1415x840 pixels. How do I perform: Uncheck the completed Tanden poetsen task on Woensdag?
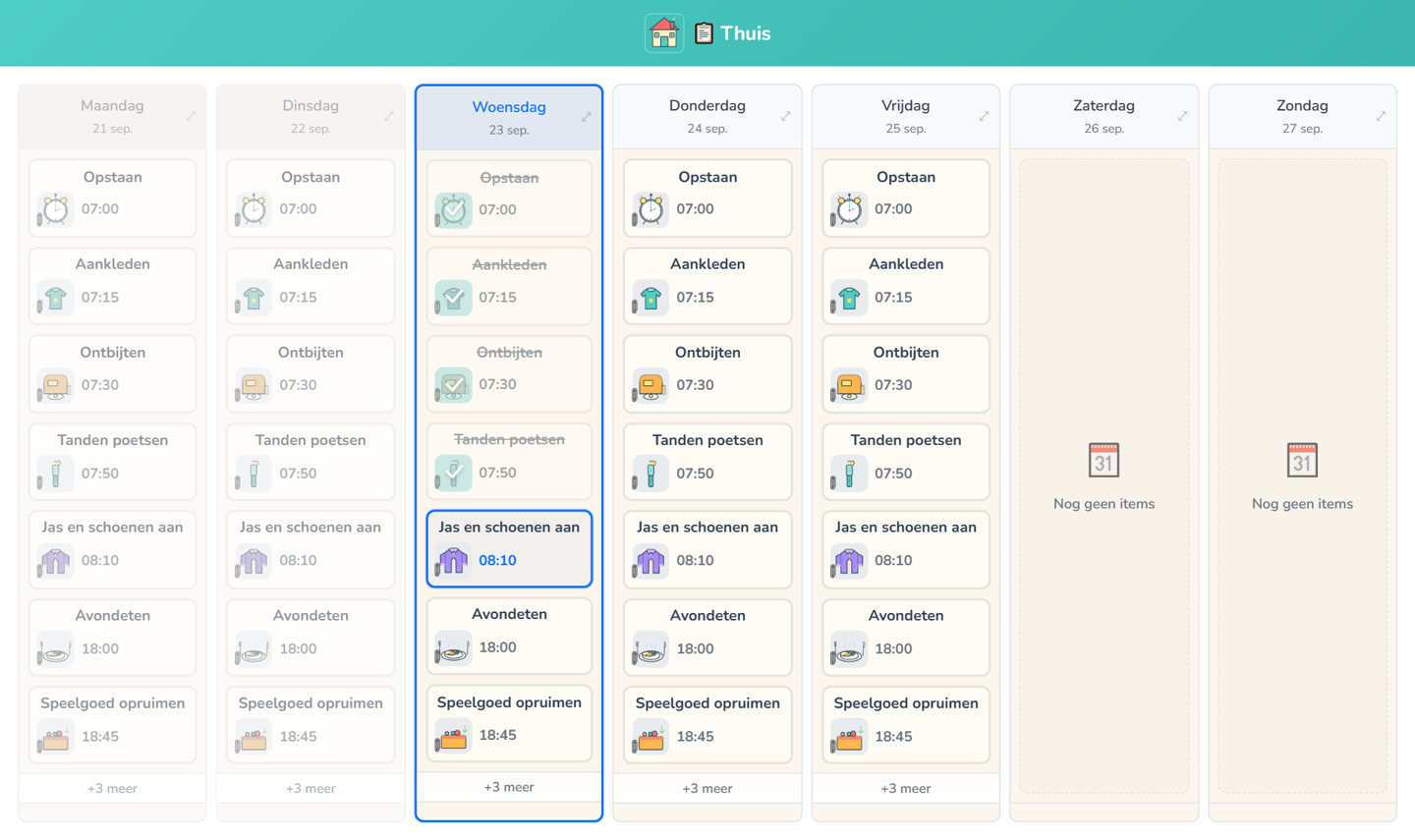[x=453, y=473]
